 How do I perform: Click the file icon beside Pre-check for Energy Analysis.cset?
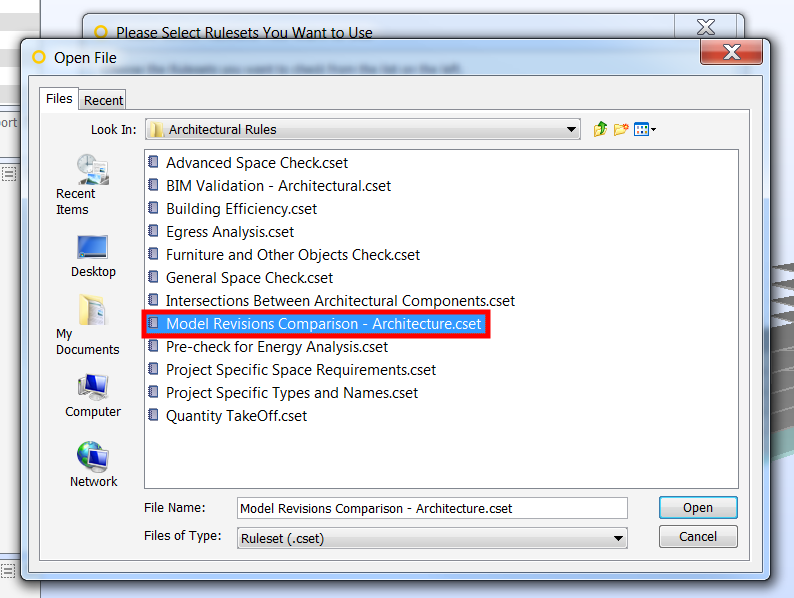tap(153, 346)
